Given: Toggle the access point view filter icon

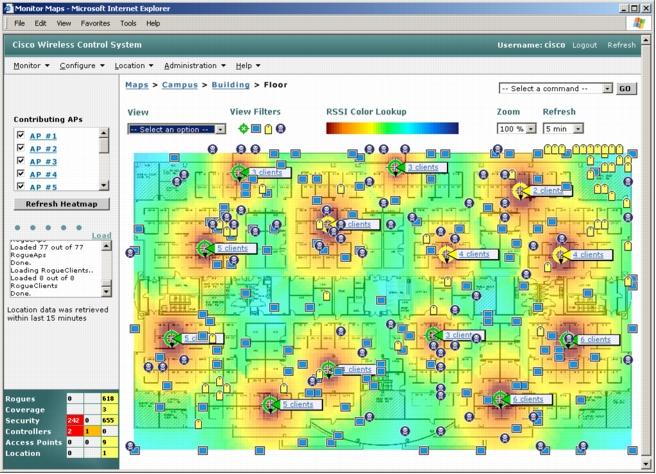Looking at the screenshot, I should [x=243, y=128].
